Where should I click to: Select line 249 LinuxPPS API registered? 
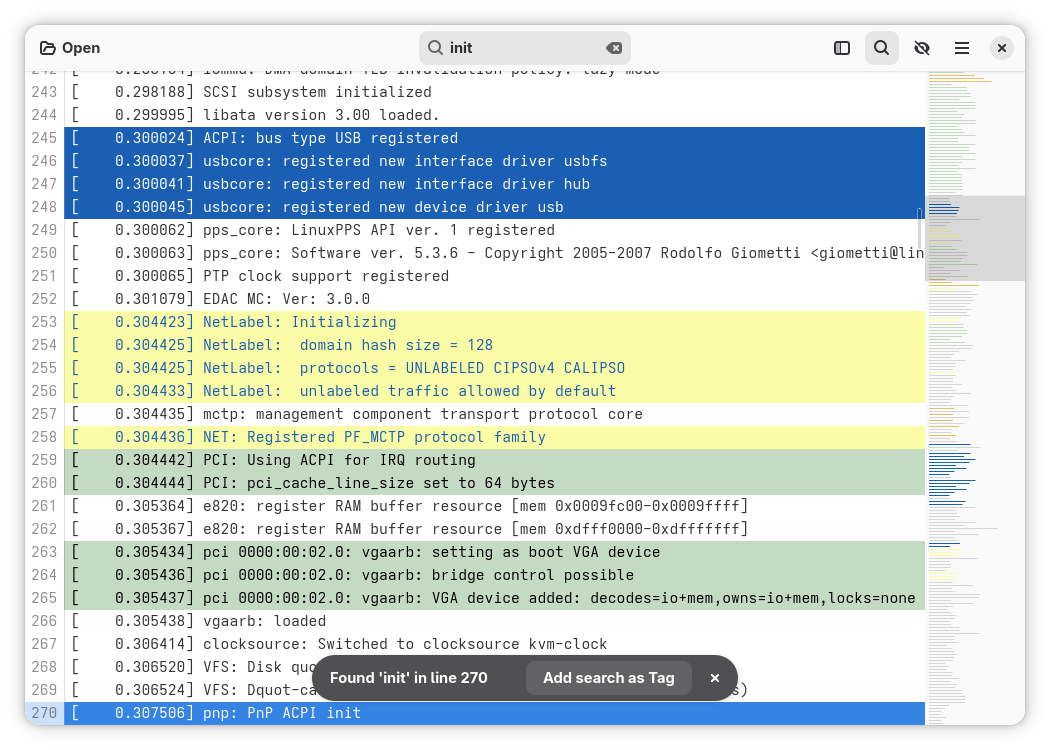click(494, 230)
